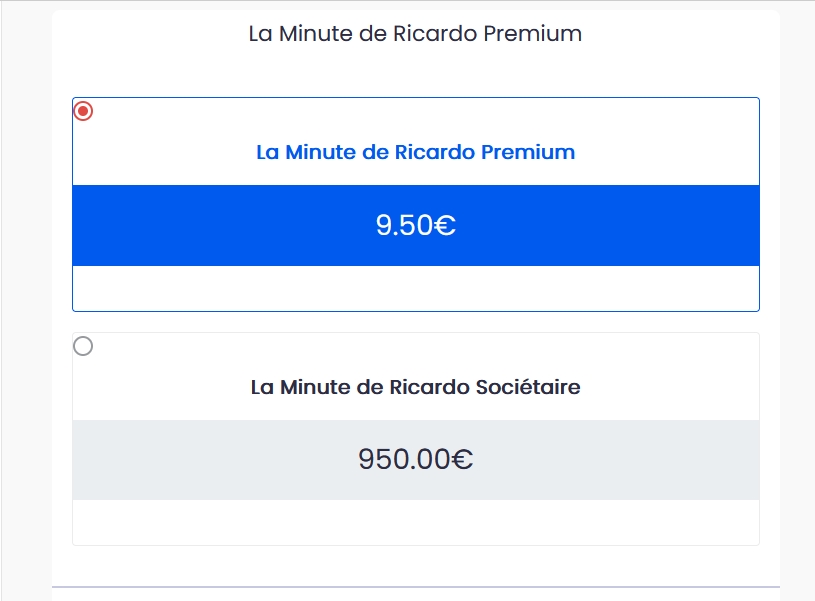815x601 pixels.
Task: Click the empty area below the 950.00€ banner
Action: [x=415, y=518]
